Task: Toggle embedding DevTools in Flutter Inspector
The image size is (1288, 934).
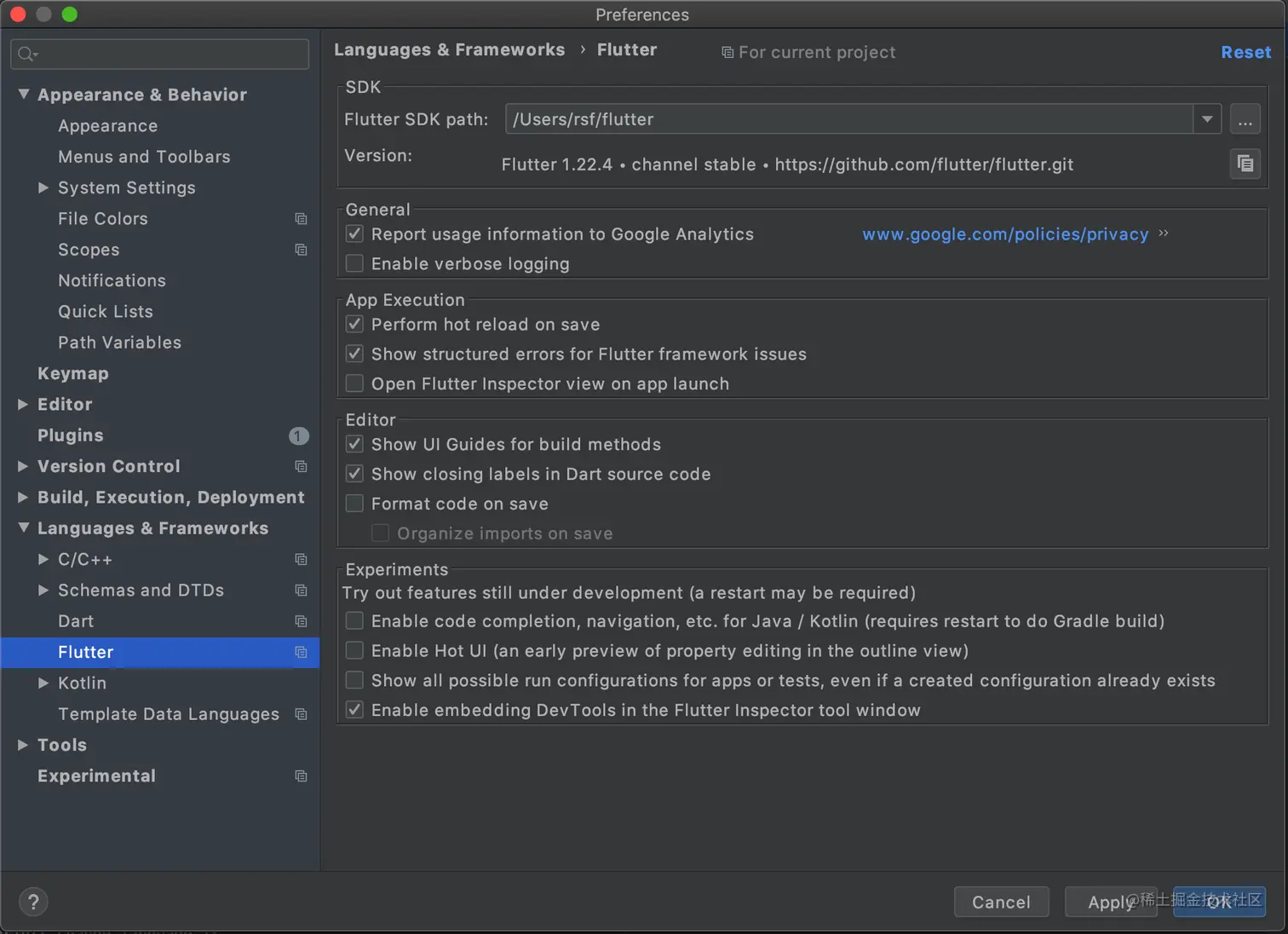Action: 355,710
